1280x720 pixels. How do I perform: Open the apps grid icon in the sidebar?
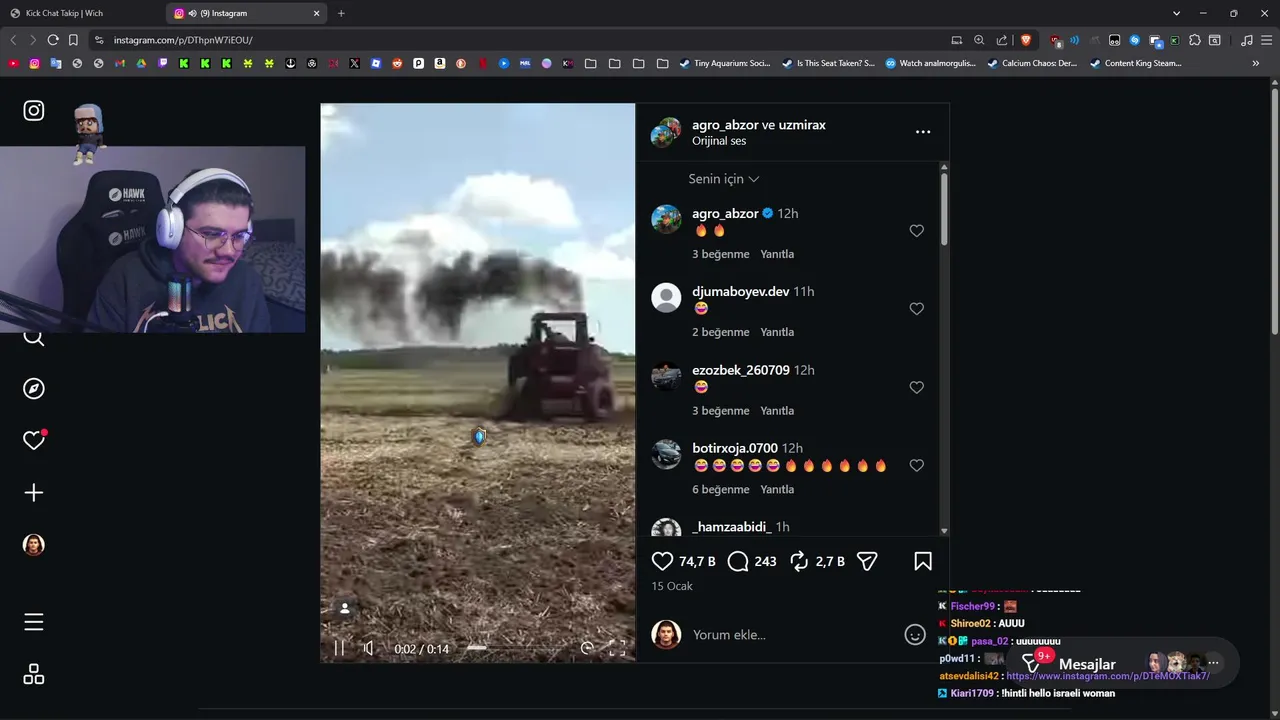coord(34,675)
